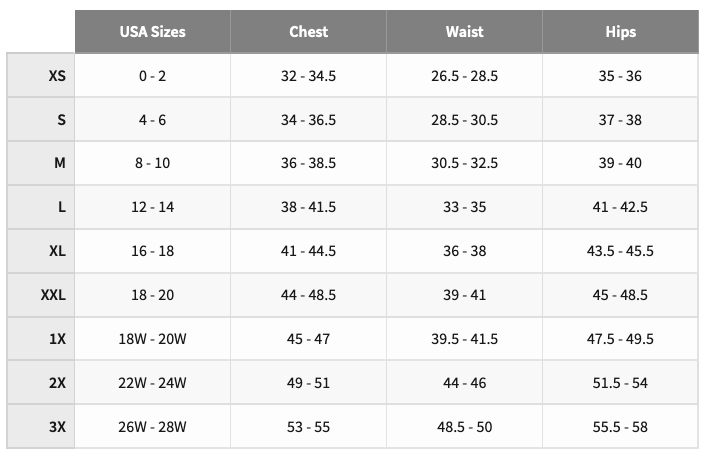The image size is (705, 456).
Task: Select the chest cell 34 - 36.5
Action: pos(308,120)
